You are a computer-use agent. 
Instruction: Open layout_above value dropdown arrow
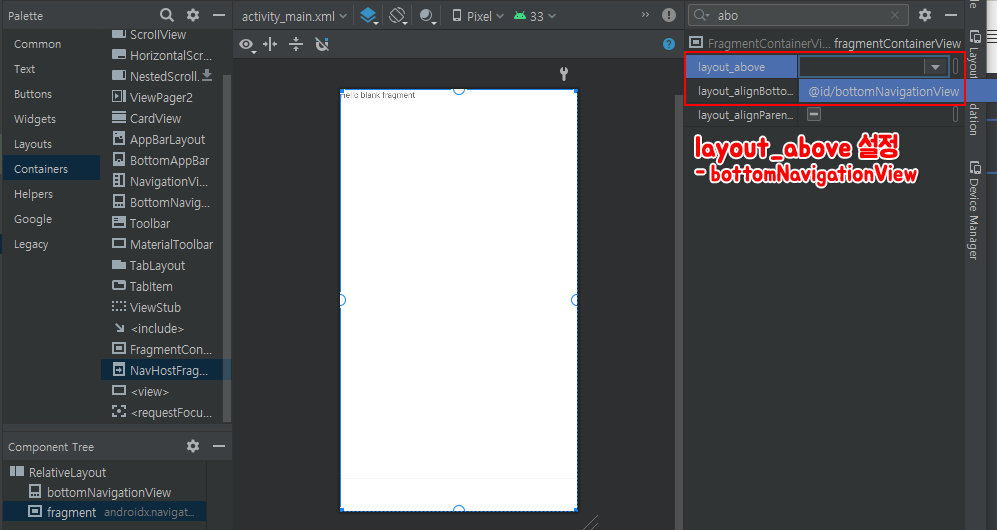pos(935,67)
